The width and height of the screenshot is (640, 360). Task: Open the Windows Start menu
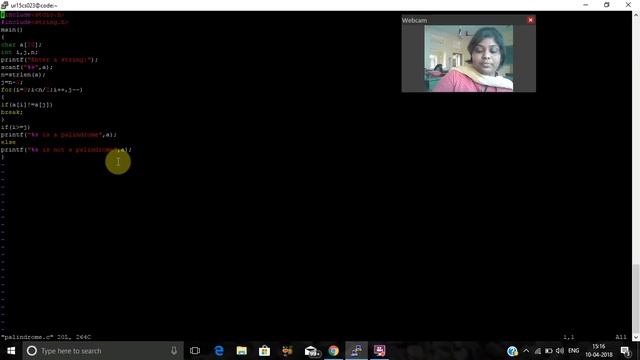click(11, 351)
